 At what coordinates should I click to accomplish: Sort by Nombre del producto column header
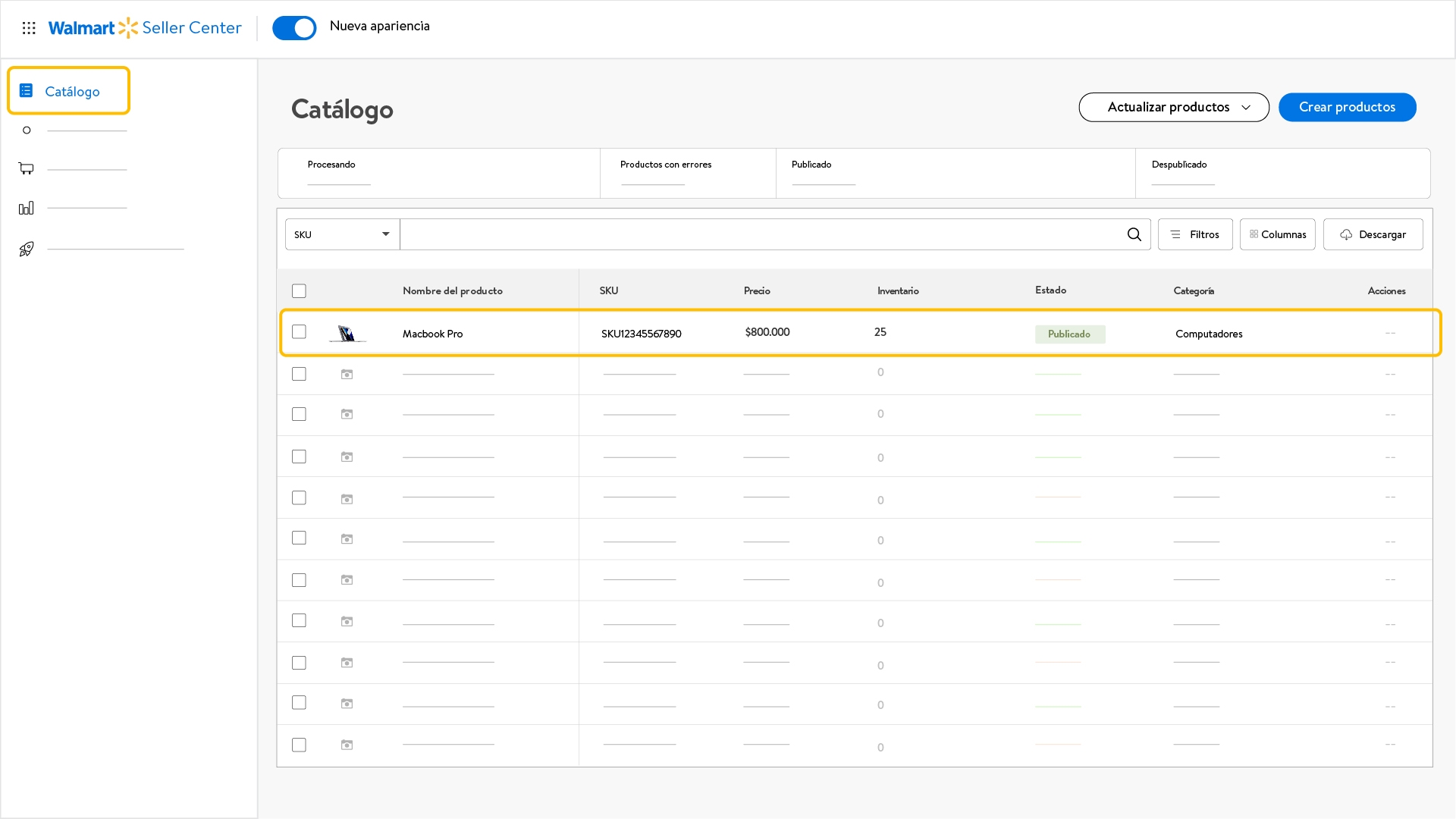452,291
